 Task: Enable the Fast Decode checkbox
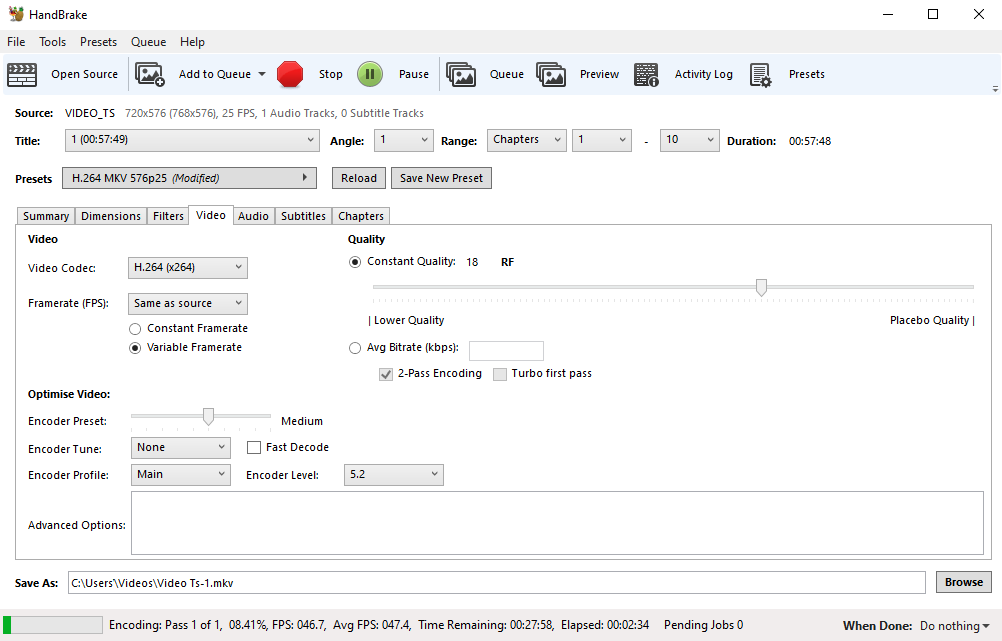pyautogui.click(x=254, y=448)
